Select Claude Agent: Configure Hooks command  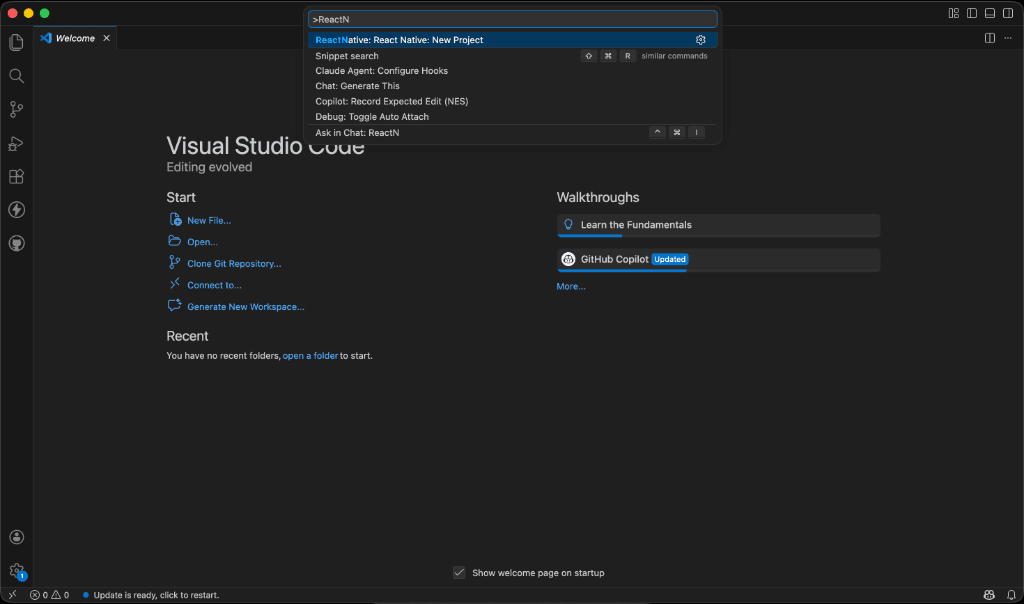pyautogui.click(x=513, y=71)
